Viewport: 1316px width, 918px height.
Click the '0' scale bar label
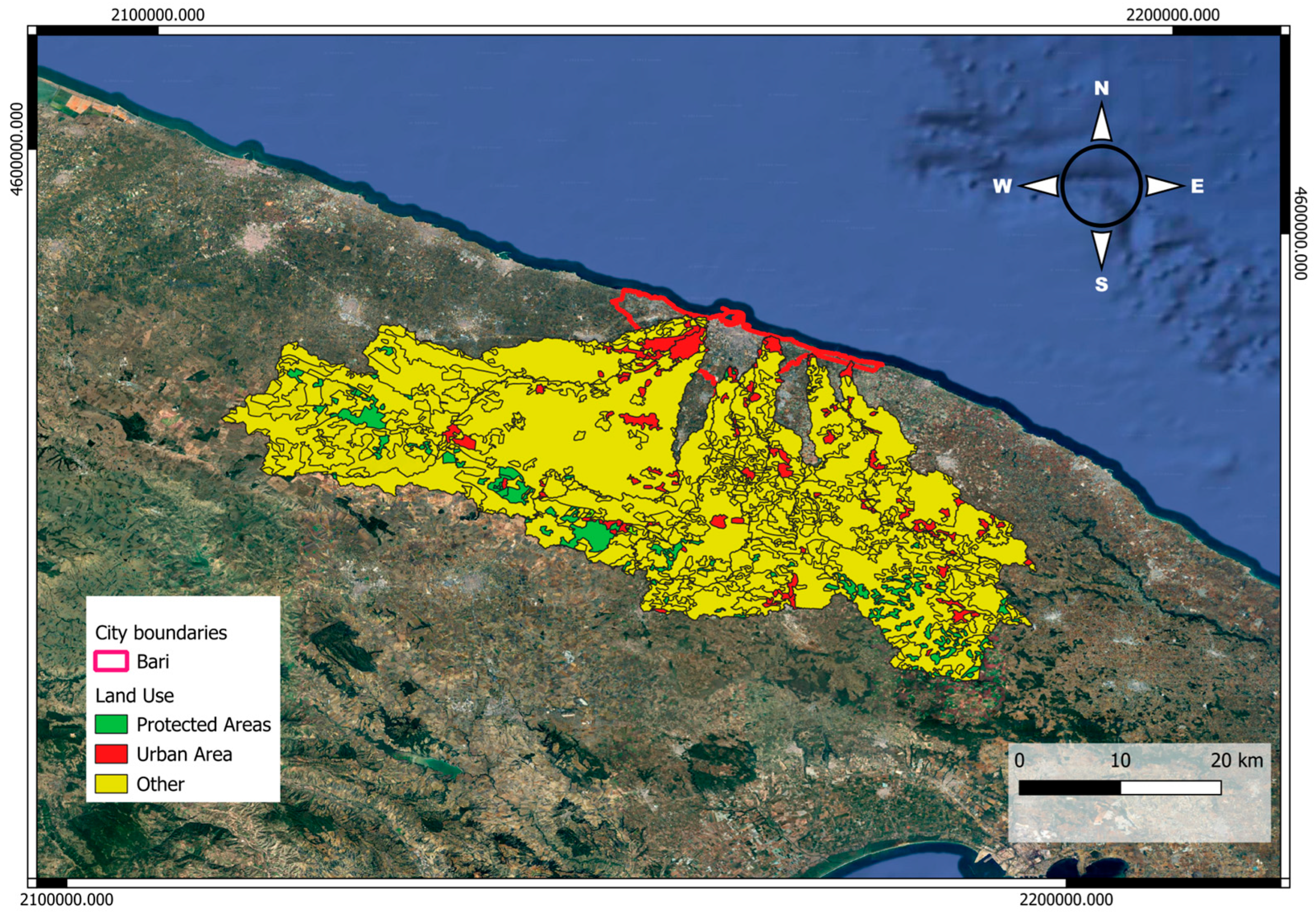(x=1019, y=760)
